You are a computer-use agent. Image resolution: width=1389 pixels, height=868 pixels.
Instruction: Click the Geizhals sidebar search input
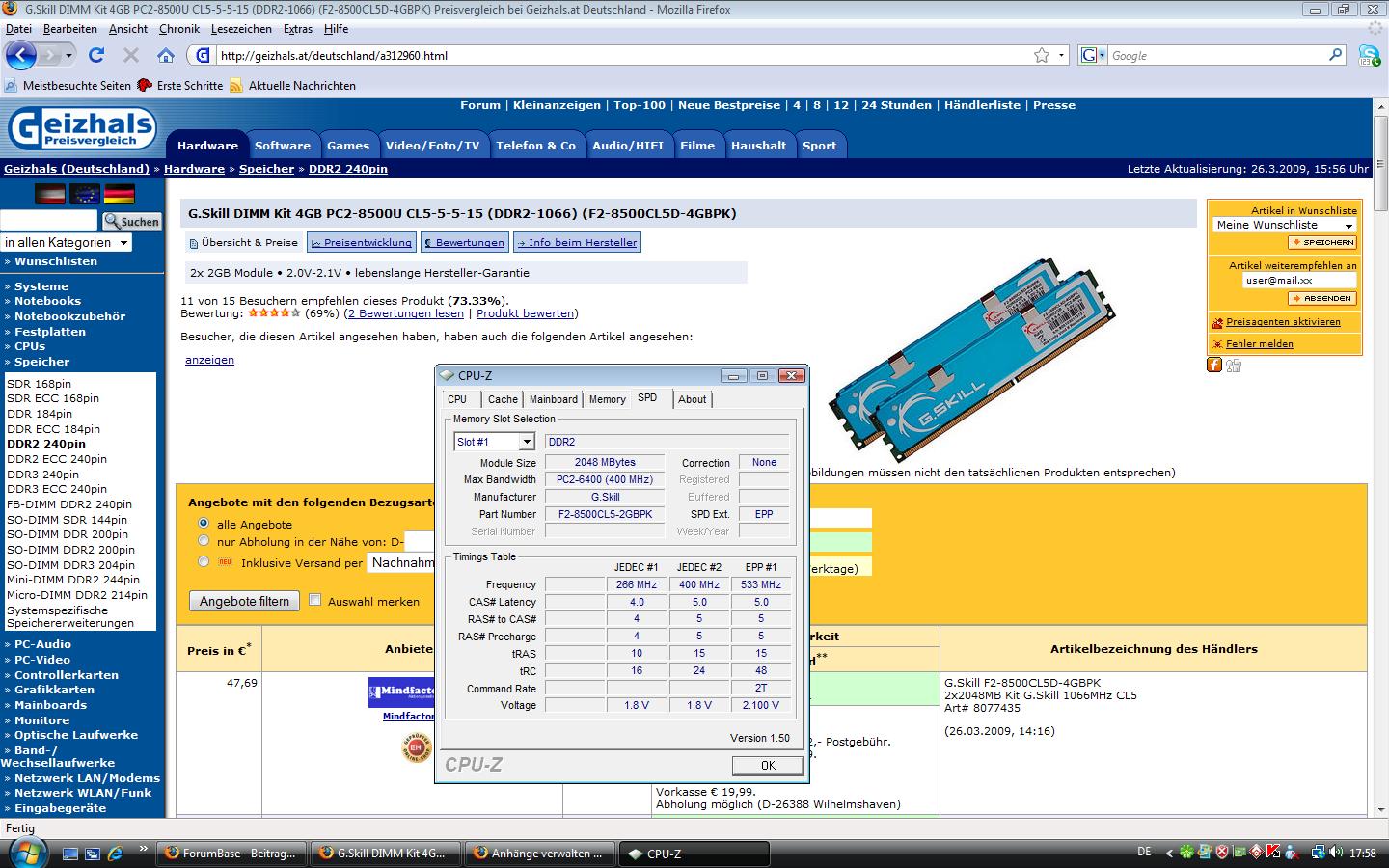tap(49, 221)
